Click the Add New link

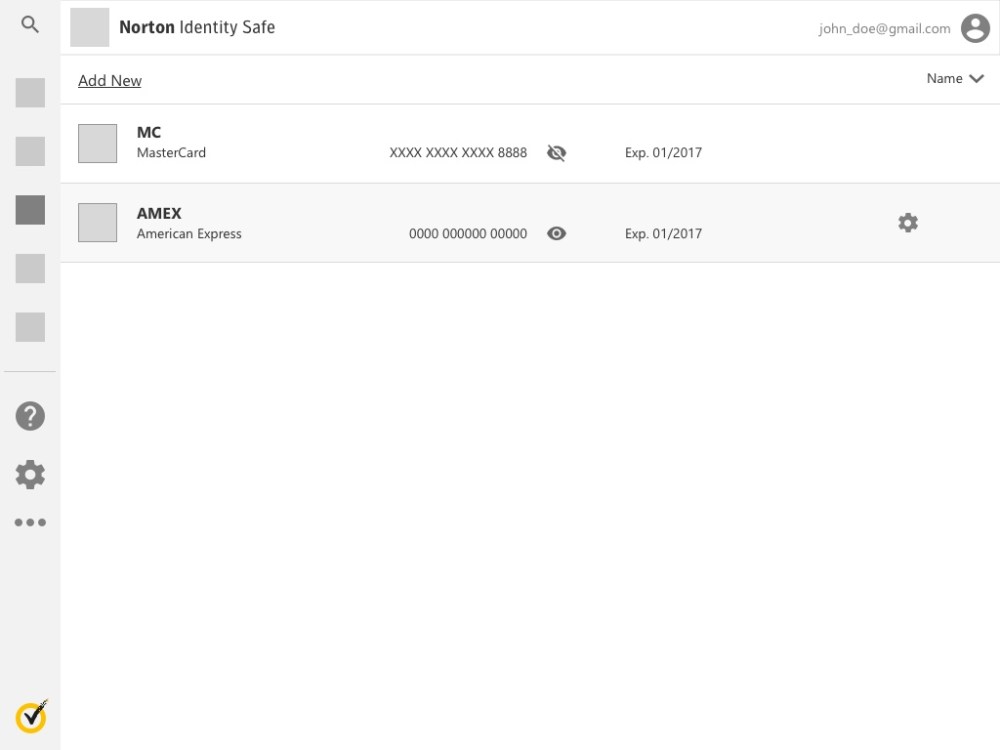pyautogui.click(x=110, y=81)
